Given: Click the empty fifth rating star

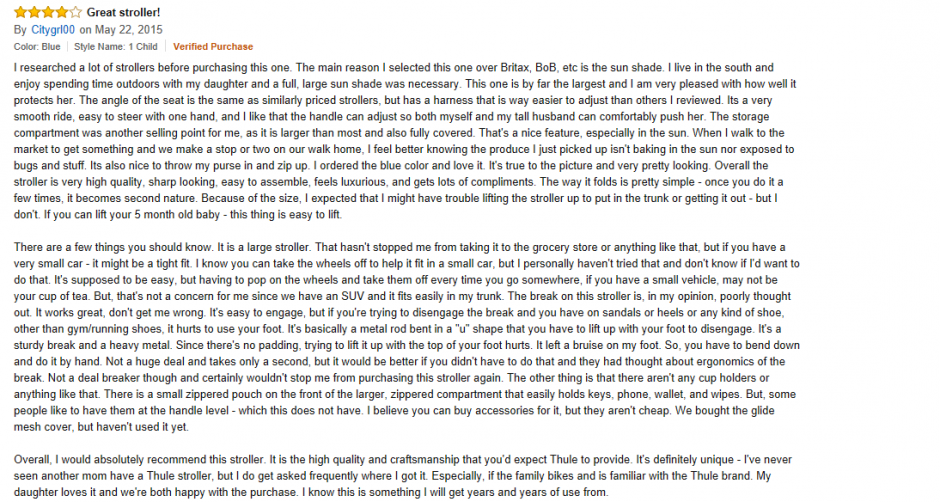Looking at the screenshot, I should 76,13.
